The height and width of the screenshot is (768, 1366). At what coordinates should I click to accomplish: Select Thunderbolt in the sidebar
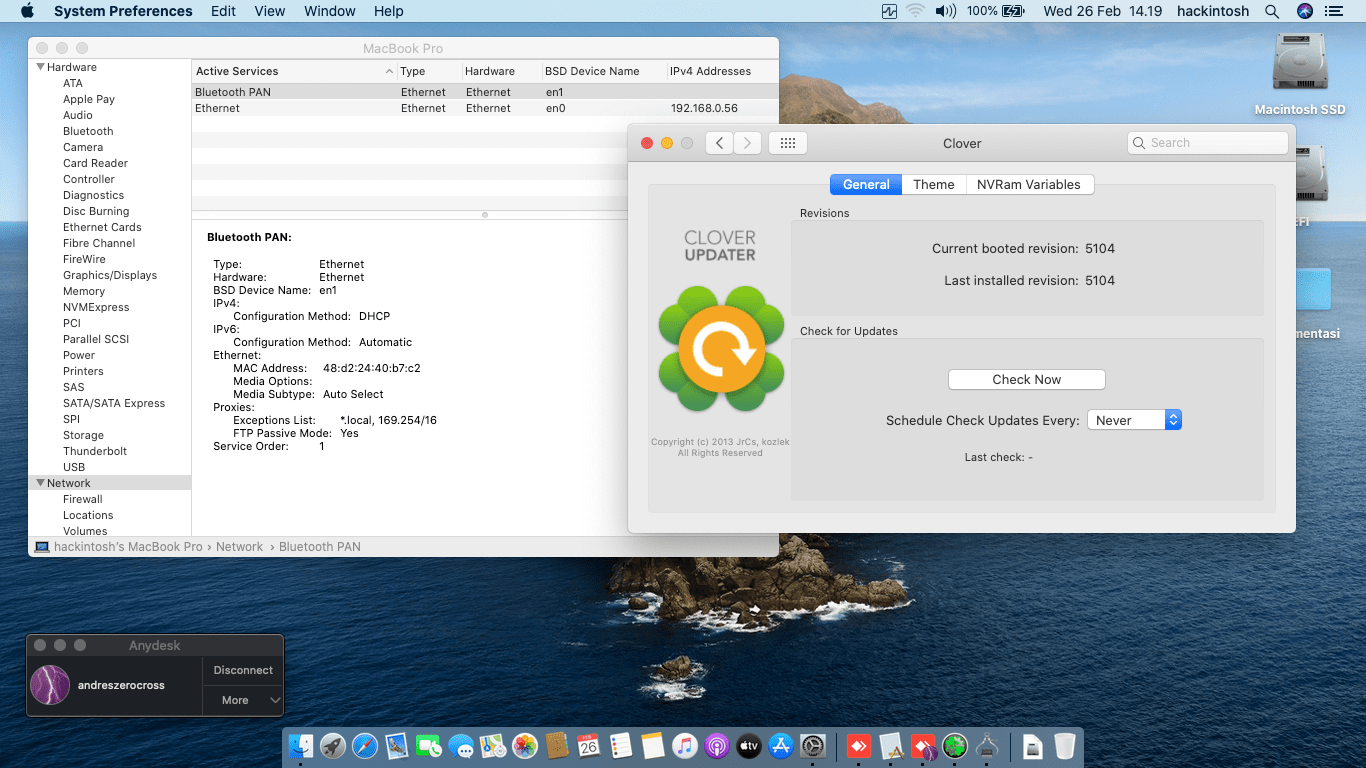[95, 451]
